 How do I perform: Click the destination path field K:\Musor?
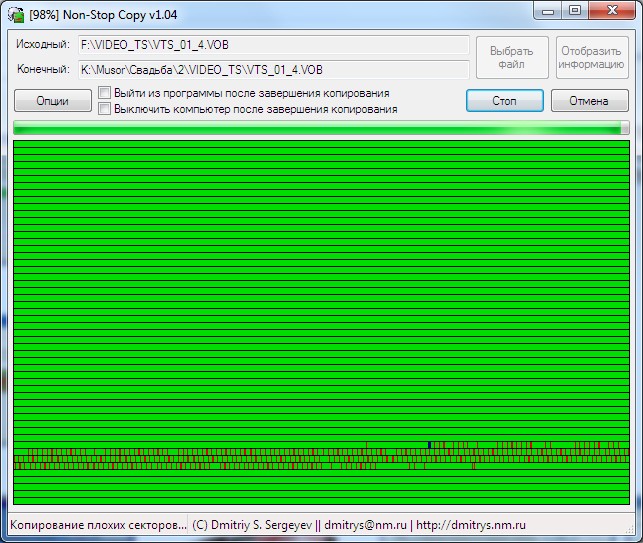tap(274, 70)
